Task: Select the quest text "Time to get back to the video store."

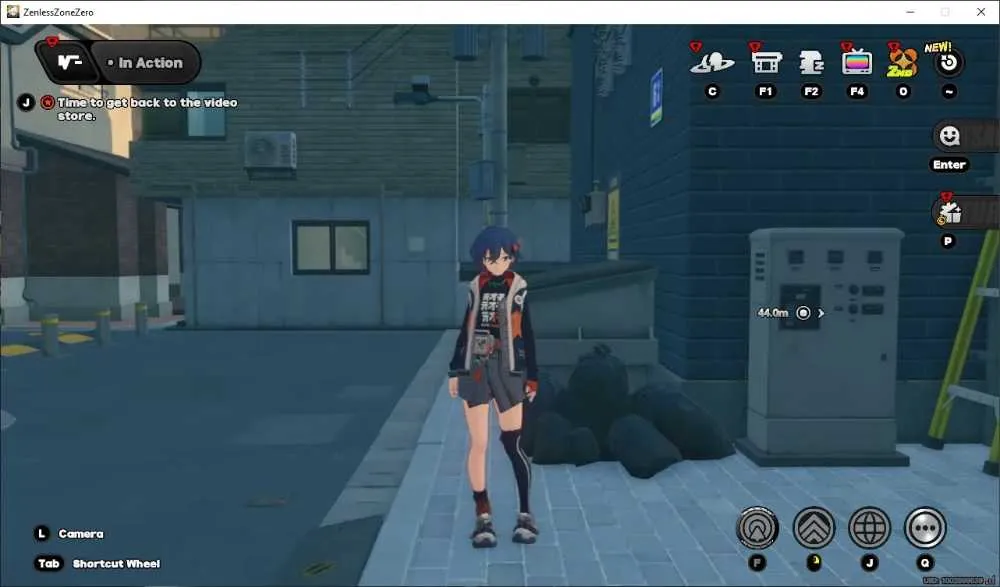Action: pos(147,108)
